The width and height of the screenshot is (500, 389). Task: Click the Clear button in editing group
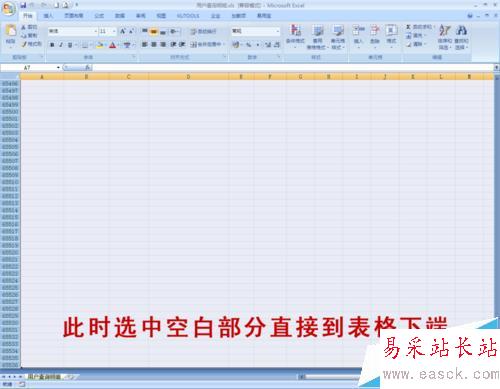[415, 44]
